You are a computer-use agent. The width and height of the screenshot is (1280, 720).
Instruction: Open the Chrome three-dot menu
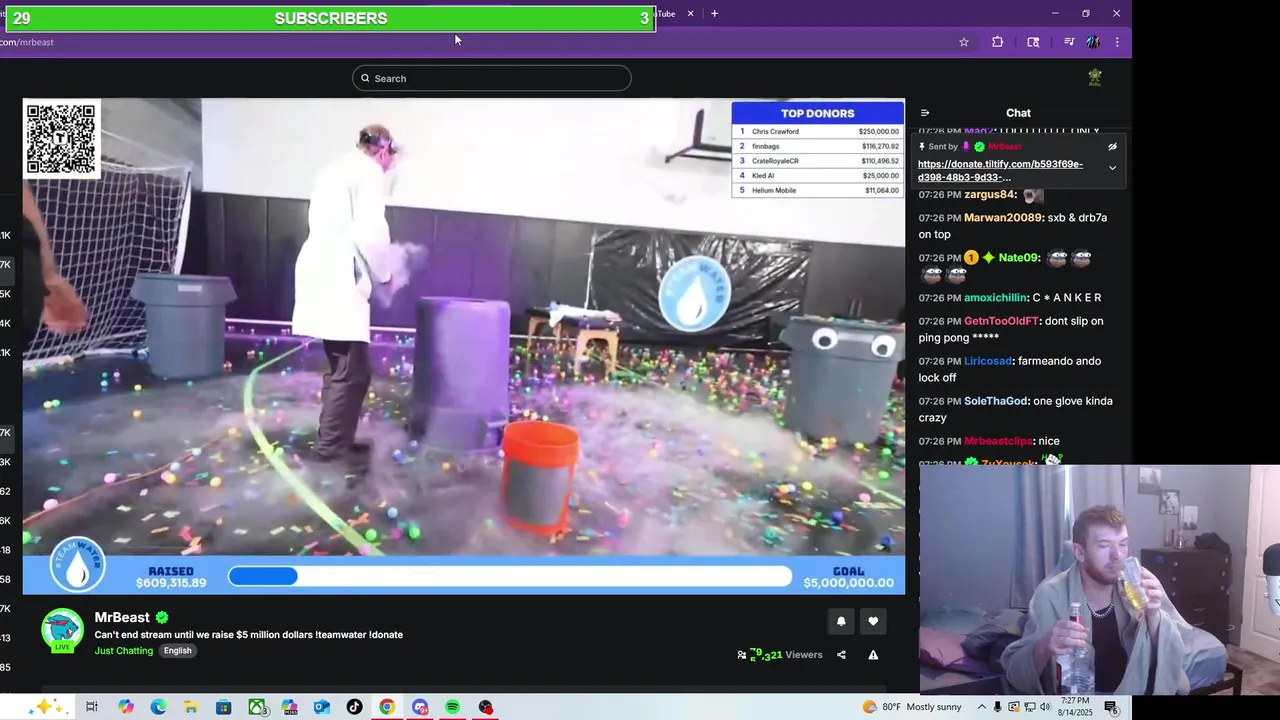[1117, 42]
